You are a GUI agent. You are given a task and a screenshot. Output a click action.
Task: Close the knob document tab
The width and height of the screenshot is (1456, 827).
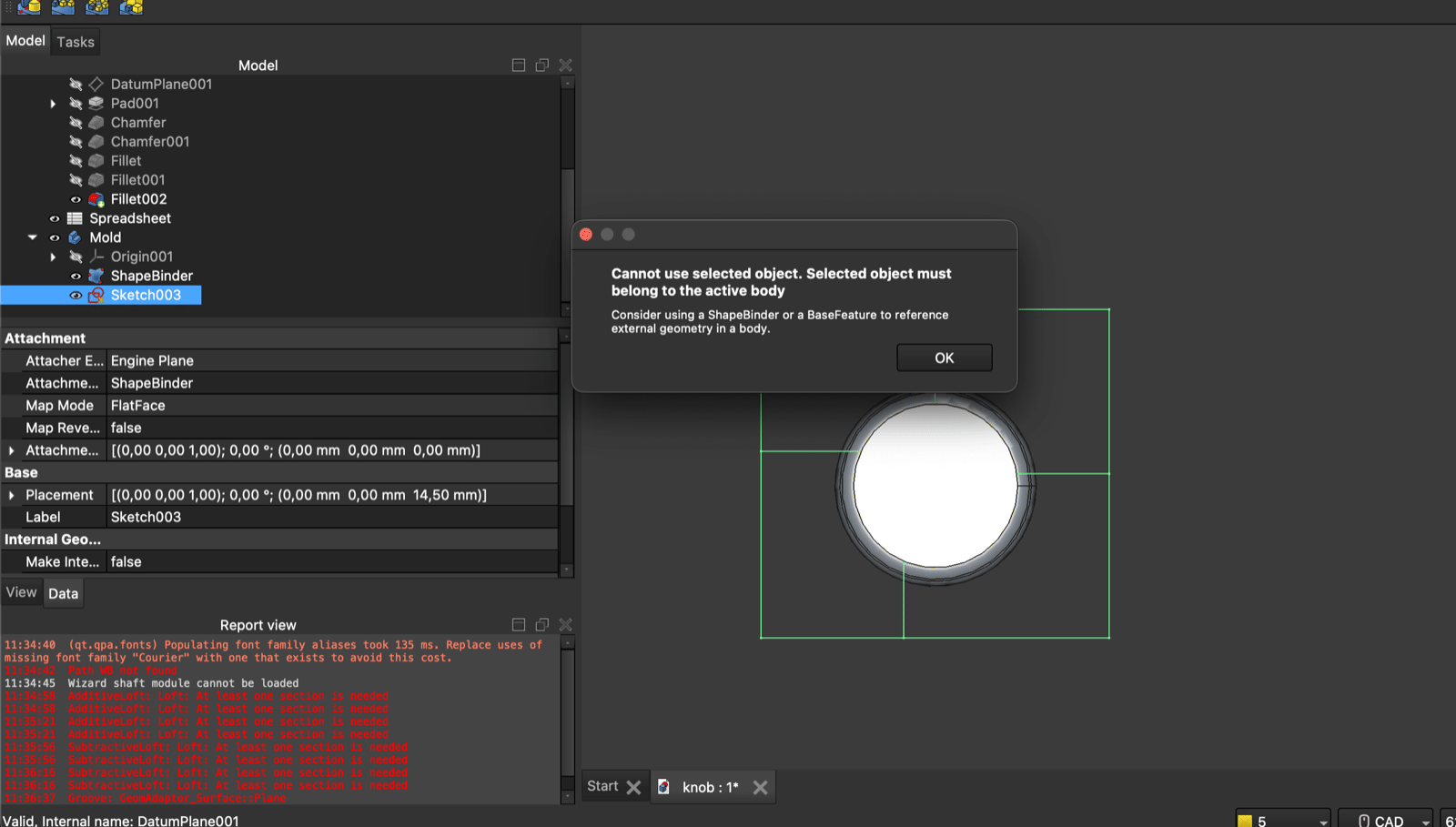pyautogui.click(x=761, y=787)
